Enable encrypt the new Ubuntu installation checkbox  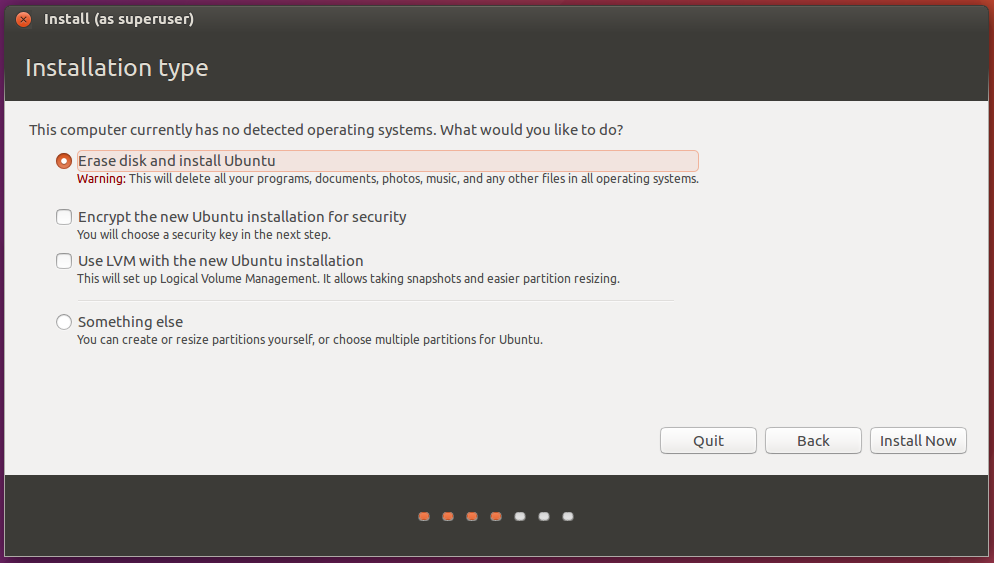63,217
